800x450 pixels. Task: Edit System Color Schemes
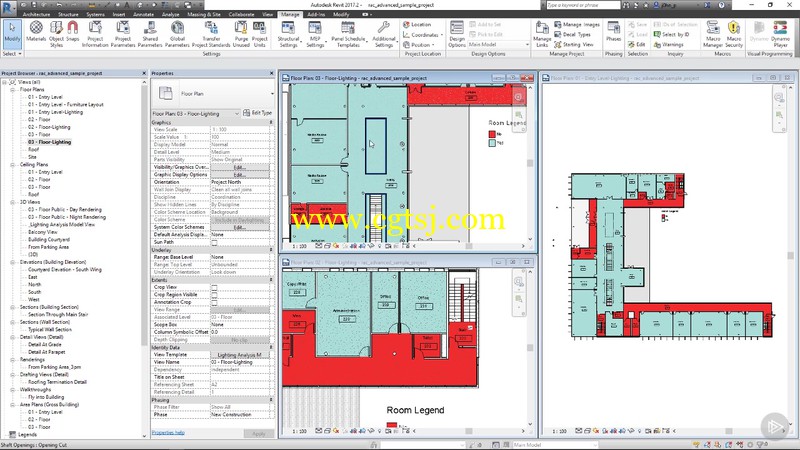pos(240,227)
